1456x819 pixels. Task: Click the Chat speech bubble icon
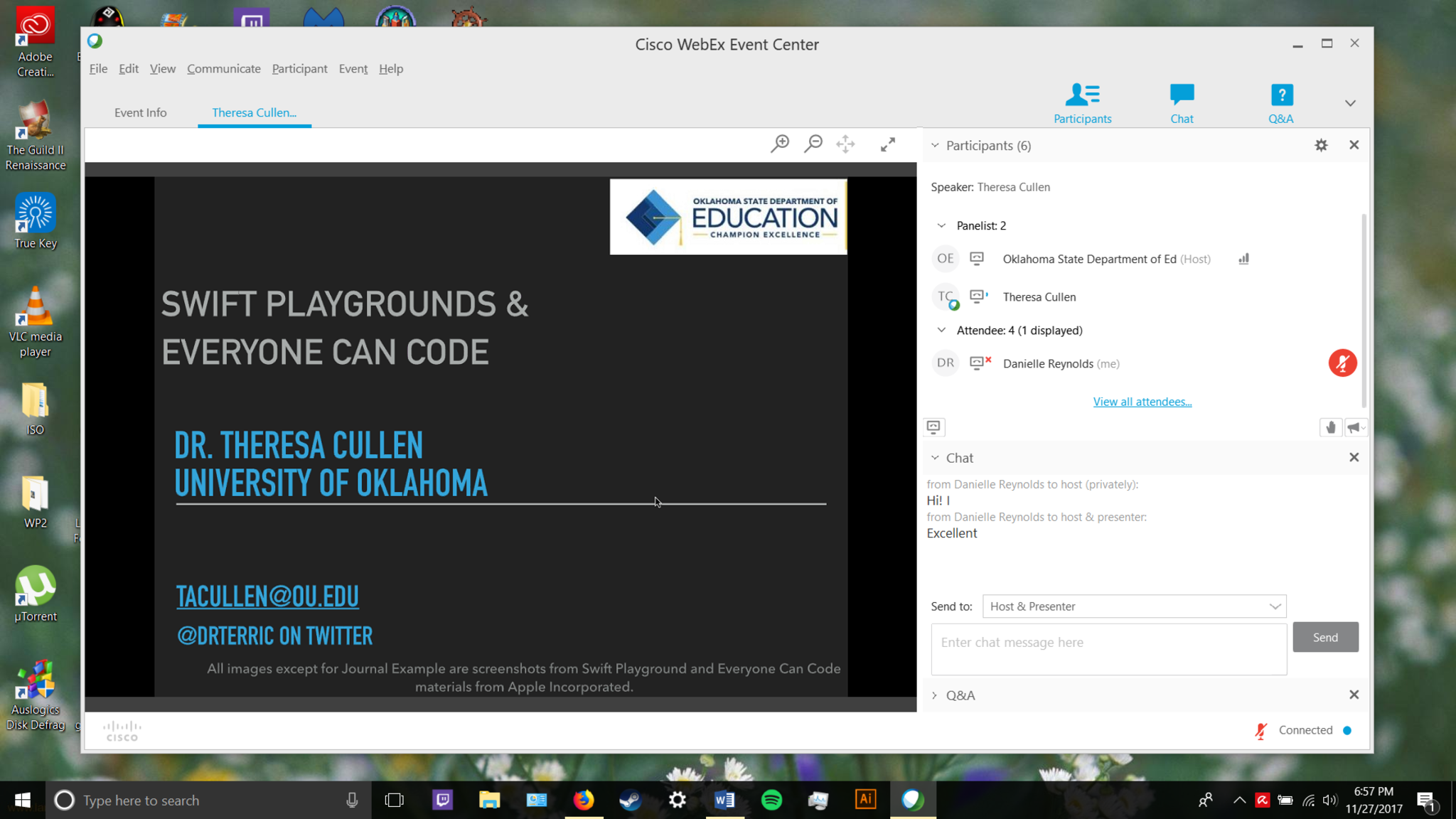pyautogui.click(x=1182, y=102)
